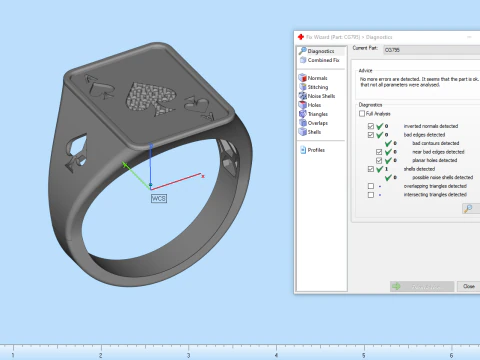Select the Normals fix section
Viewport: 480px width, 360px height.
pos(317,78)
